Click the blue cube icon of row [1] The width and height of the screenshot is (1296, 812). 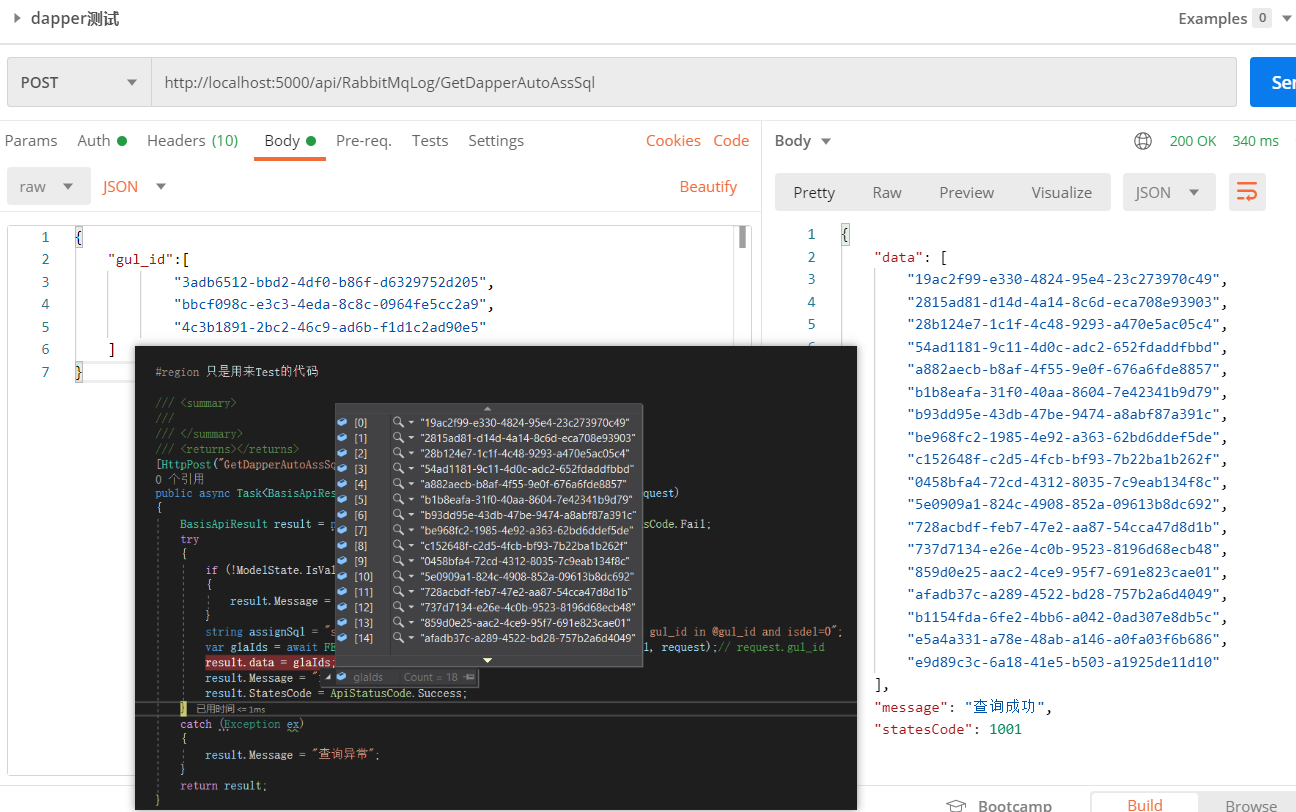(x=343, y=438)
